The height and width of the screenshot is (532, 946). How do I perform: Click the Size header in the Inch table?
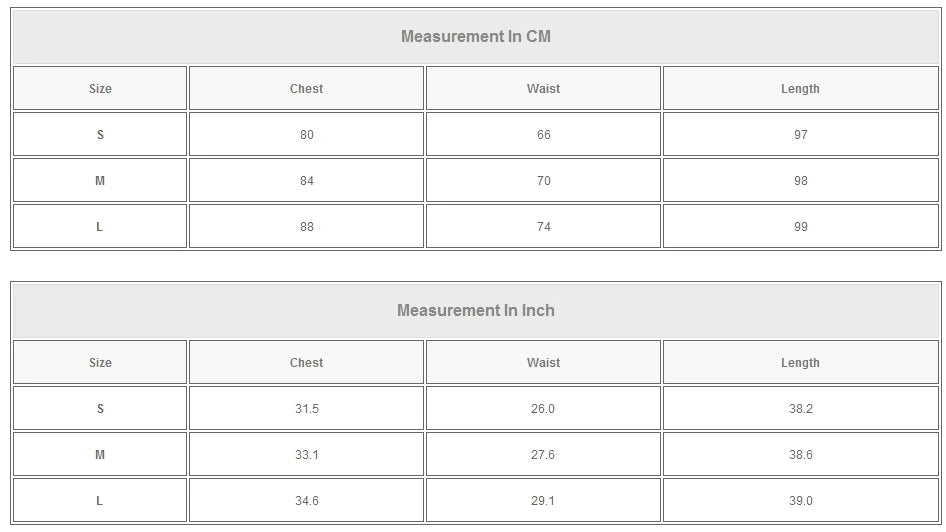[x=100, y=363]
